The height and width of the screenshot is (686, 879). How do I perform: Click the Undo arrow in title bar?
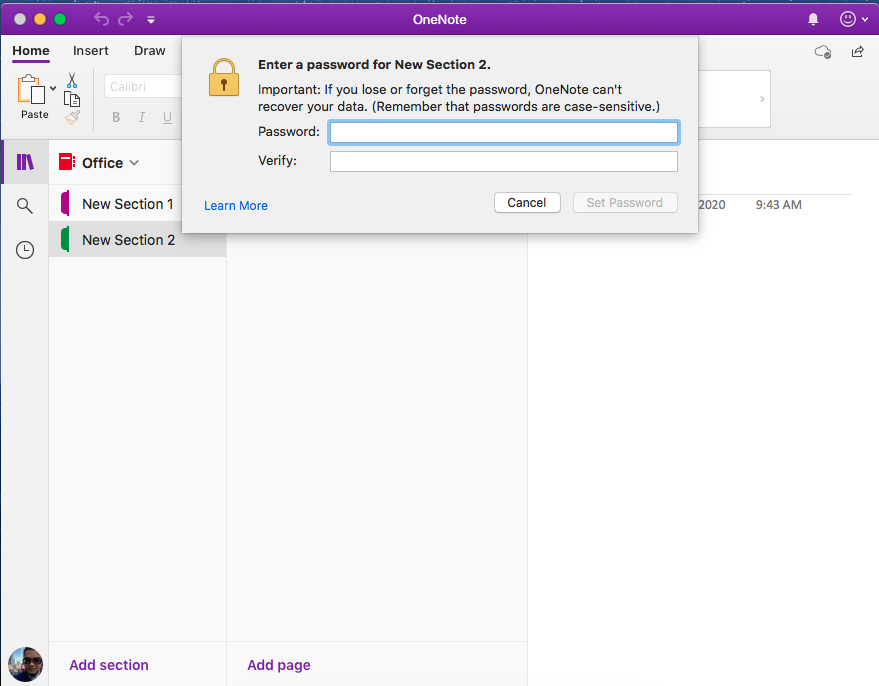[101, 19]
